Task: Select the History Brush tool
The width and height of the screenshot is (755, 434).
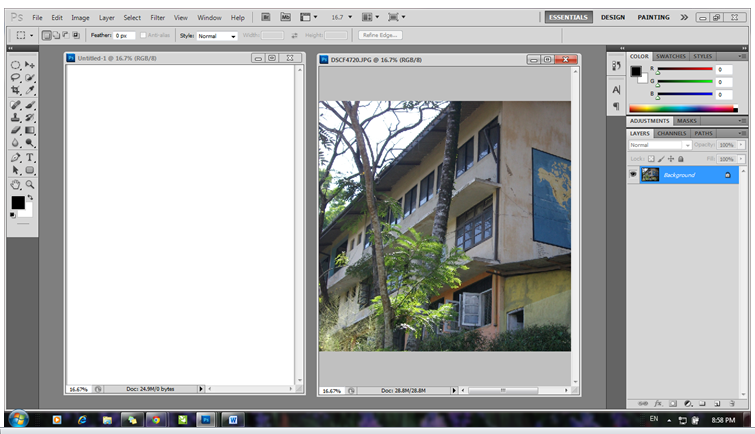Action: click(x=30, y=118)
